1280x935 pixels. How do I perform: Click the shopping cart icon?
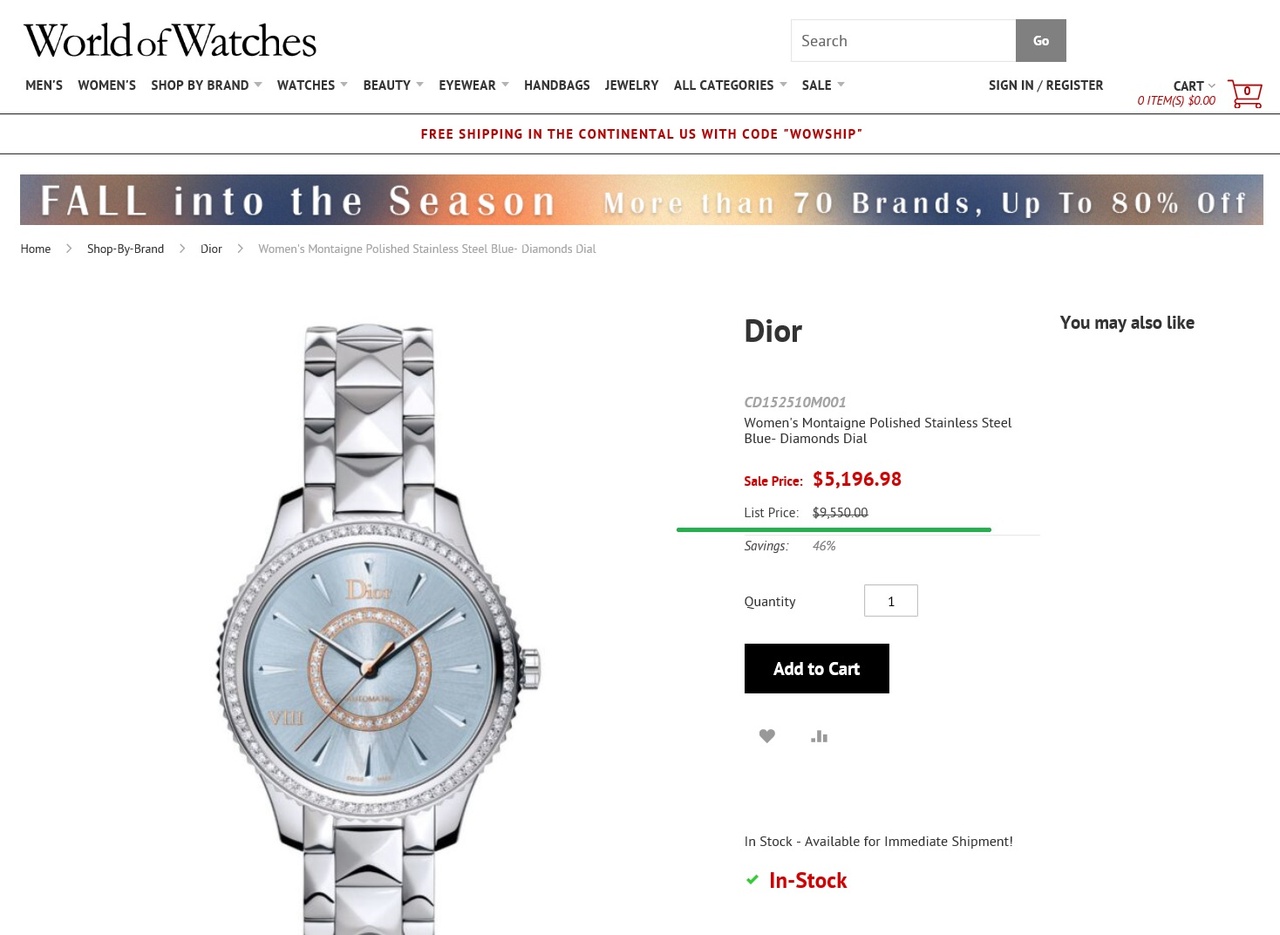point(1245,93)
